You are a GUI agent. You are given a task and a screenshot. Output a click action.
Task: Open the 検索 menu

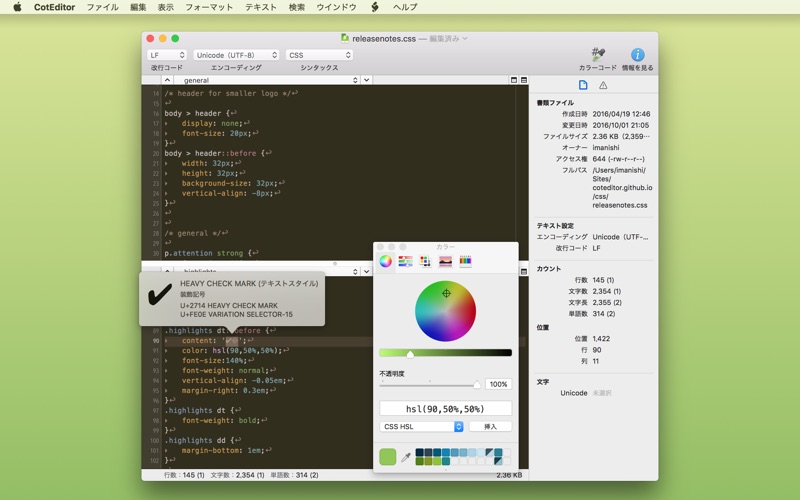click(x=297, y=7)
